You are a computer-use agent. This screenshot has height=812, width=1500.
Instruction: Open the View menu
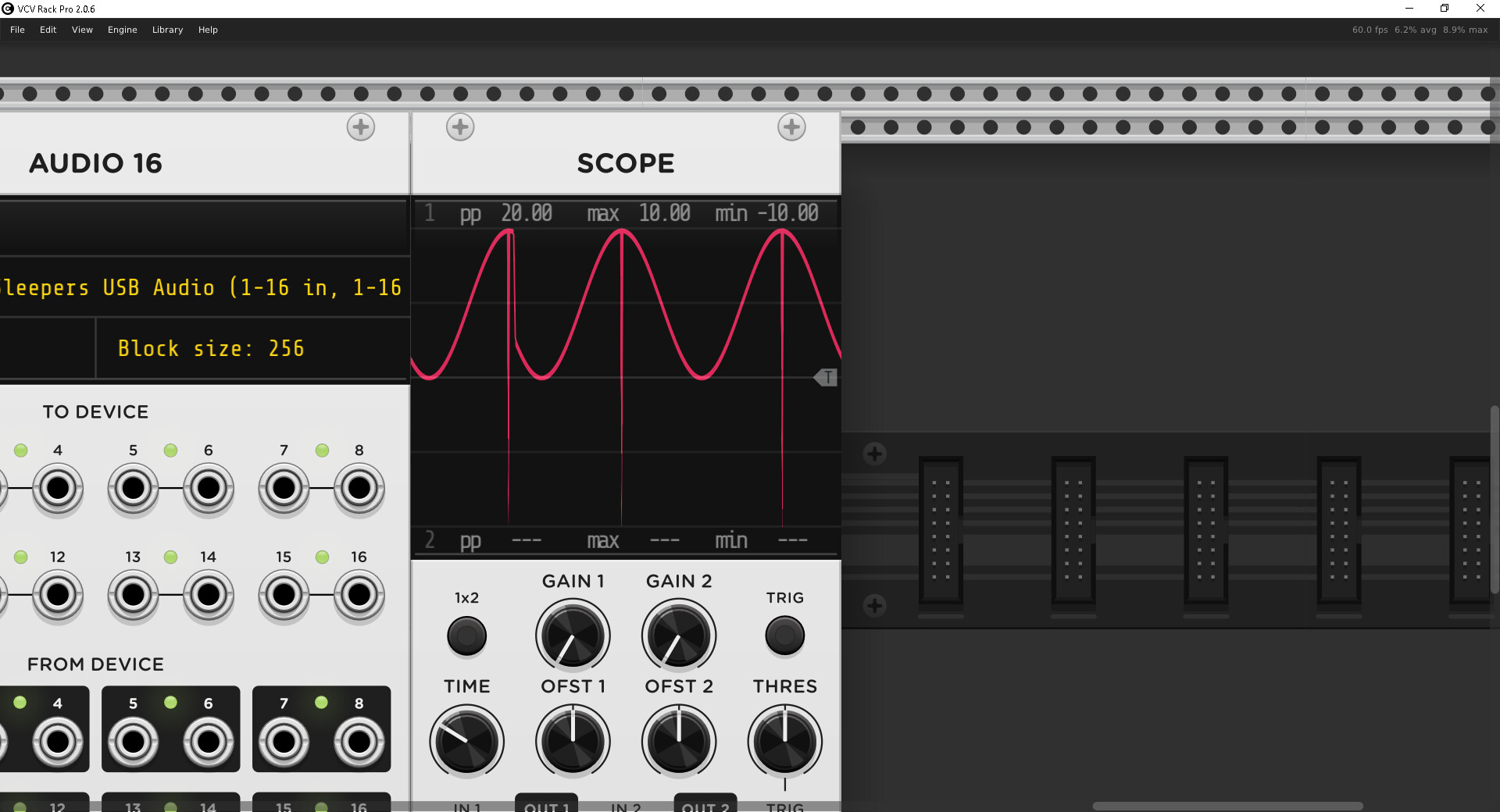coord(82,30)
